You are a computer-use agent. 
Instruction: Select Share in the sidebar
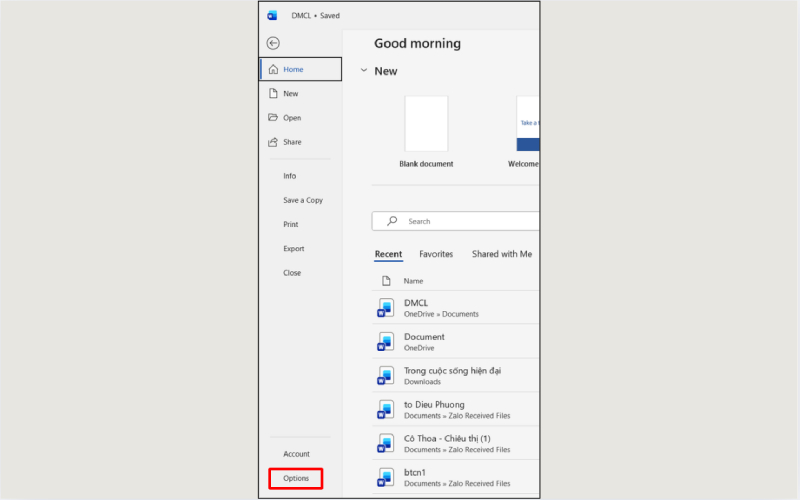click(x=301, y=142)
